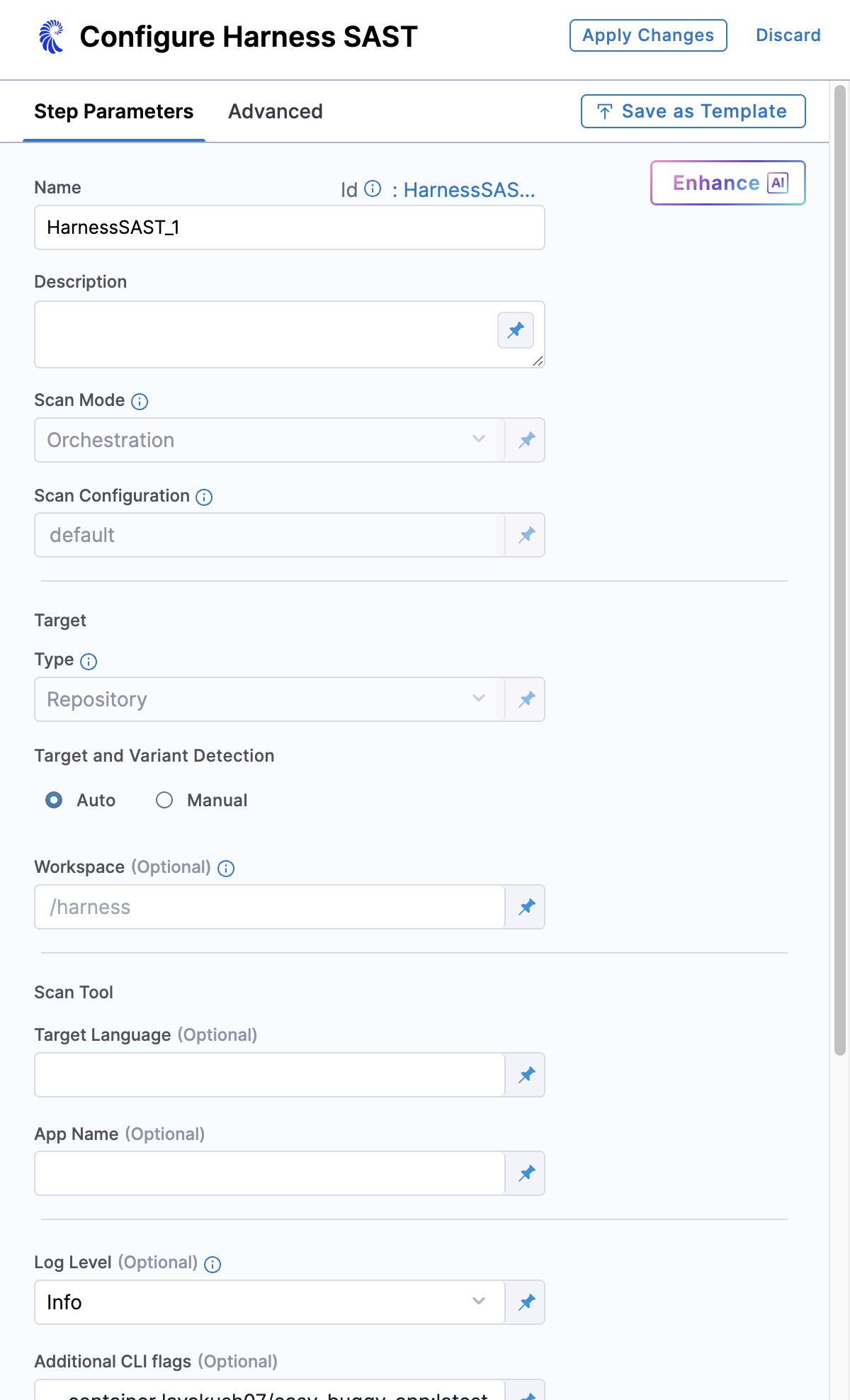Click the Save as Template button
The height and width of the screenshot is (1400, 850).
pyautogui.click(x=693, y=111)
